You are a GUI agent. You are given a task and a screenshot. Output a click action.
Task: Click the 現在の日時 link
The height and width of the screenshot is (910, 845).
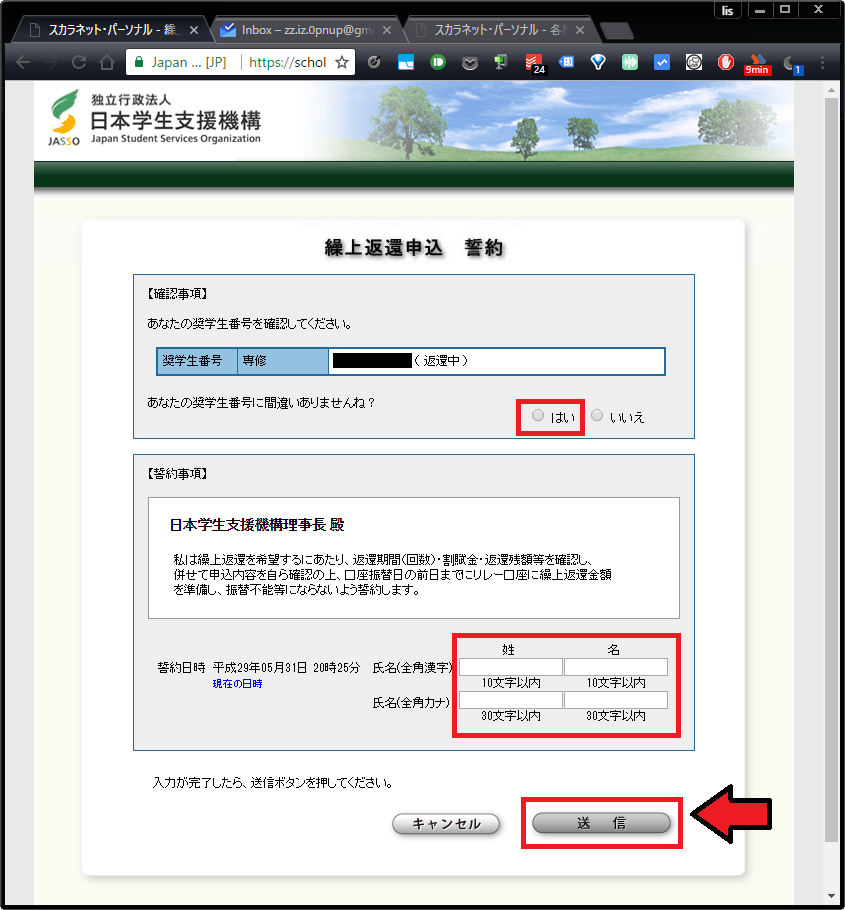pyautogui.click(x=237, y=684)
